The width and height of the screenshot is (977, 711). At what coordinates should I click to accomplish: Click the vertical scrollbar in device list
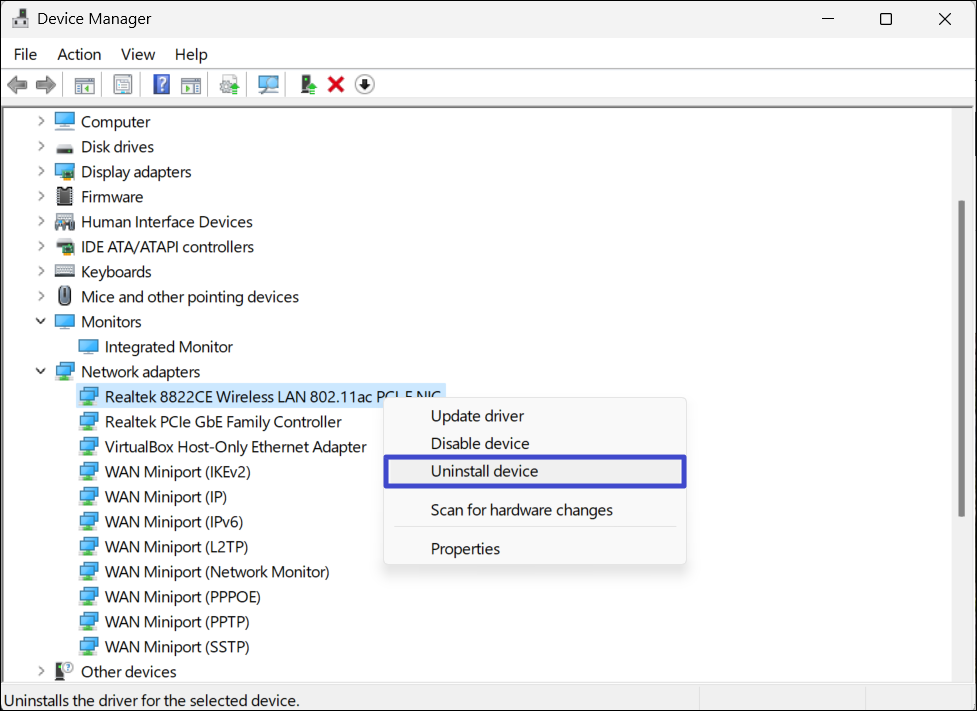962,360
